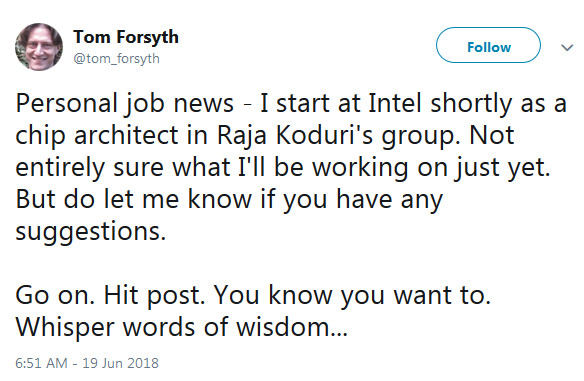Open Tom Forsyth's profile picture

39,47
